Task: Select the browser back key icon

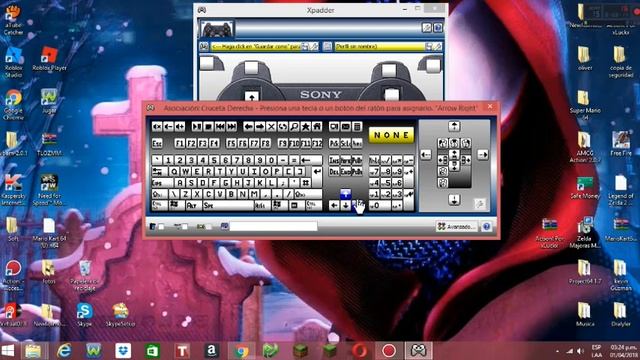Action: [249, 127]
